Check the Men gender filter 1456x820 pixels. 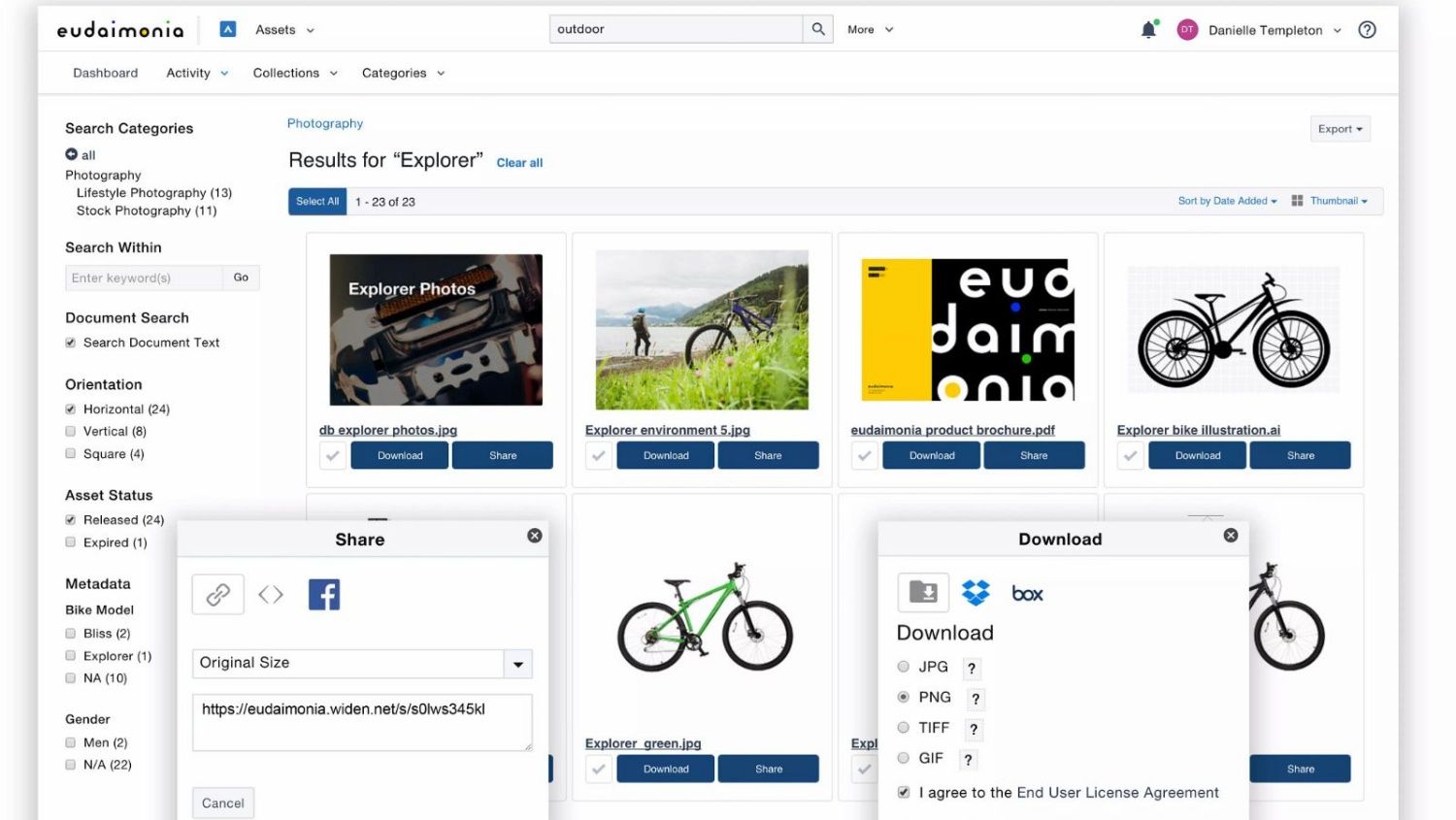(x=70, y=743)
